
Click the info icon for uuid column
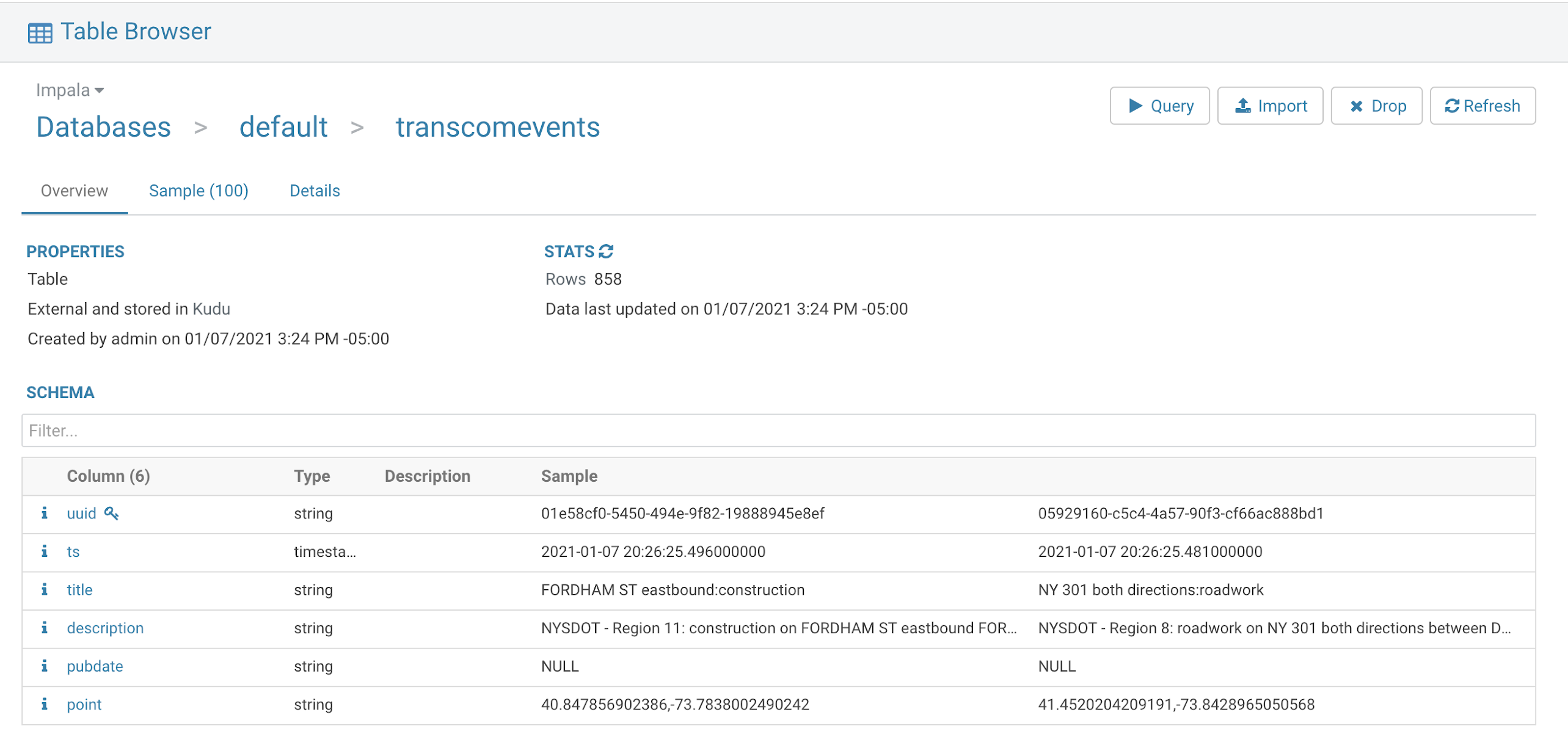click(x=44, y=513)
